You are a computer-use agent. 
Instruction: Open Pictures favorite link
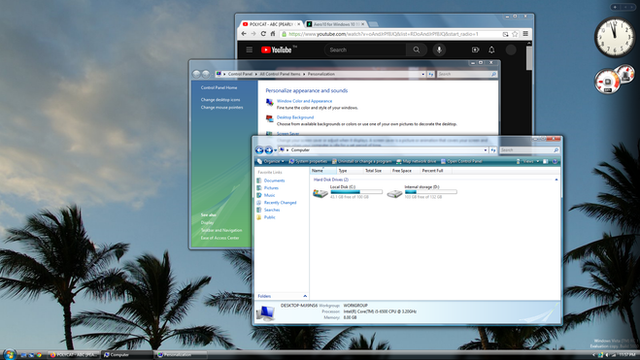271,188
